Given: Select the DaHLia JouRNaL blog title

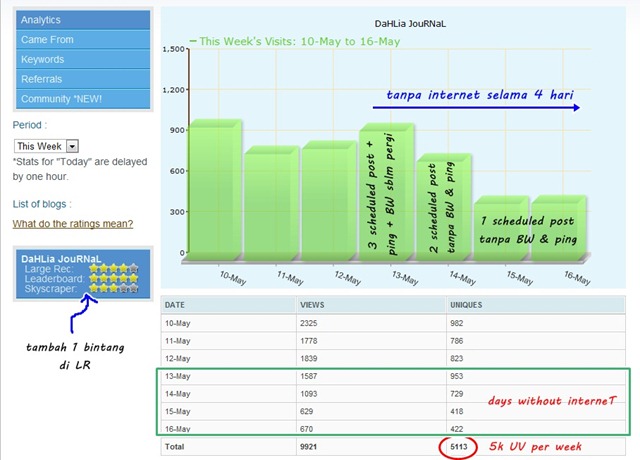Looking at the screenshot, I should coord(61,259).
